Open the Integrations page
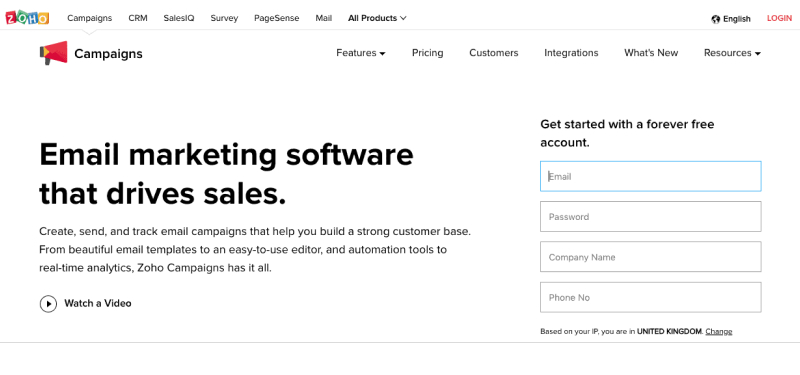Viewport: 800px width, 375px height. pyautogui.click(x=571, y=53)
